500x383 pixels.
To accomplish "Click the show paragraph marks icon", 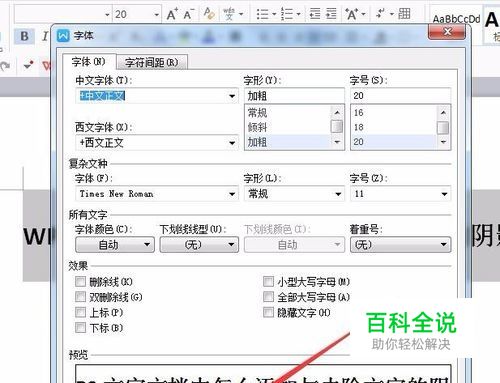I will pyautogui.click(x=380, y=14).
